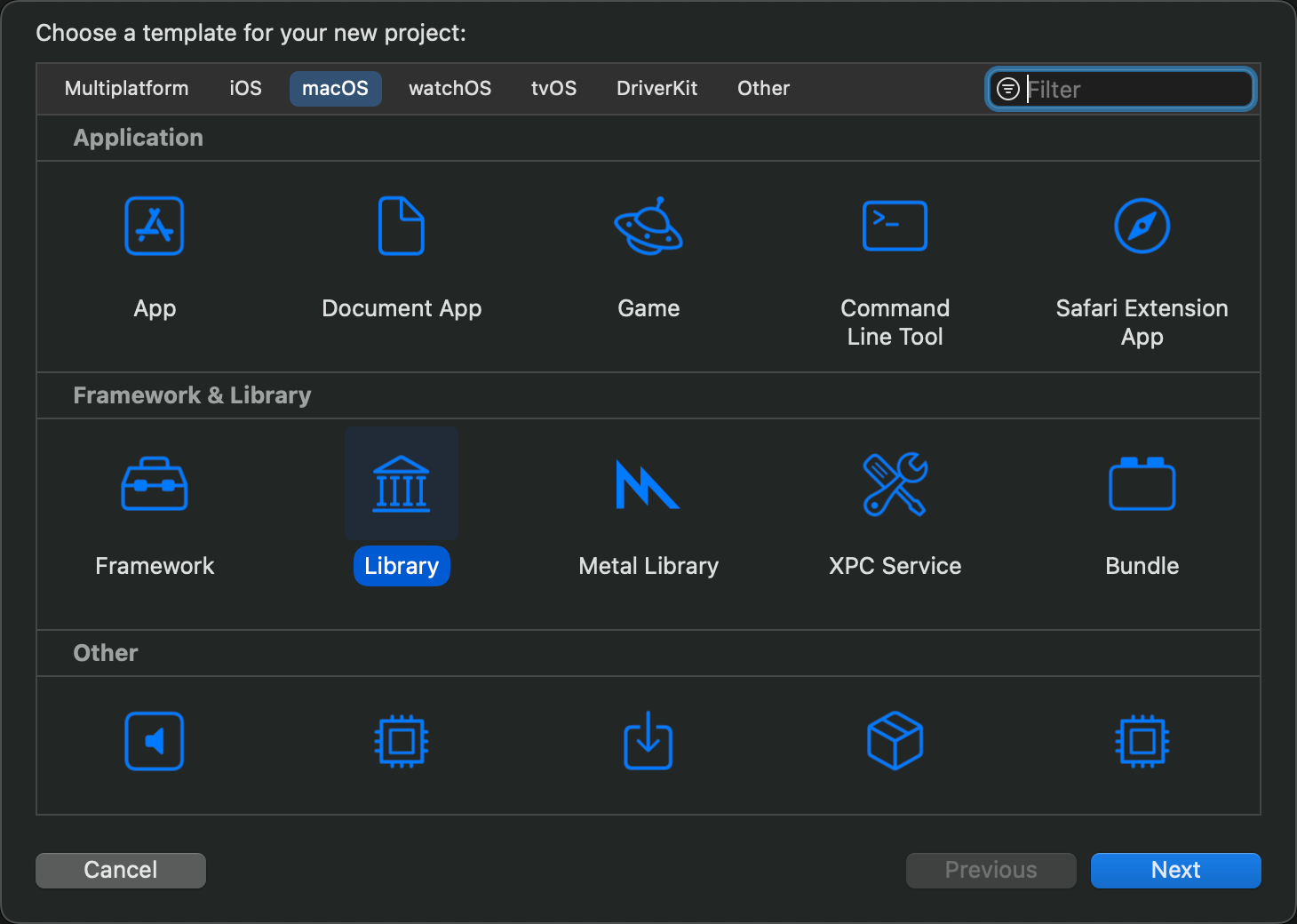Click the Bundle label
This screenshot has height=924, width=1297.
coord(1142,566)
